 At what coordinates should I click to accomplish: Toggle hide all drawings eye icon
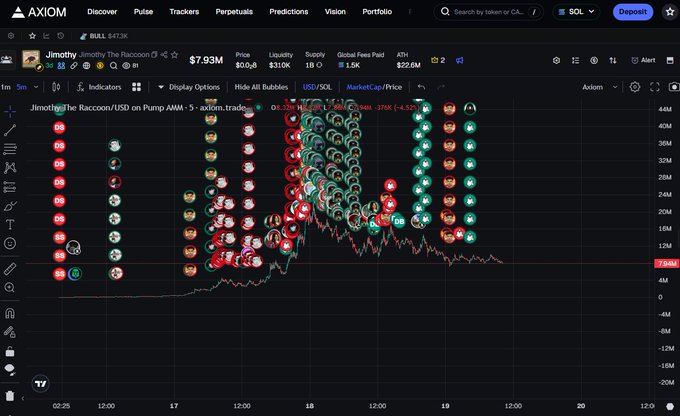(10, 370)
